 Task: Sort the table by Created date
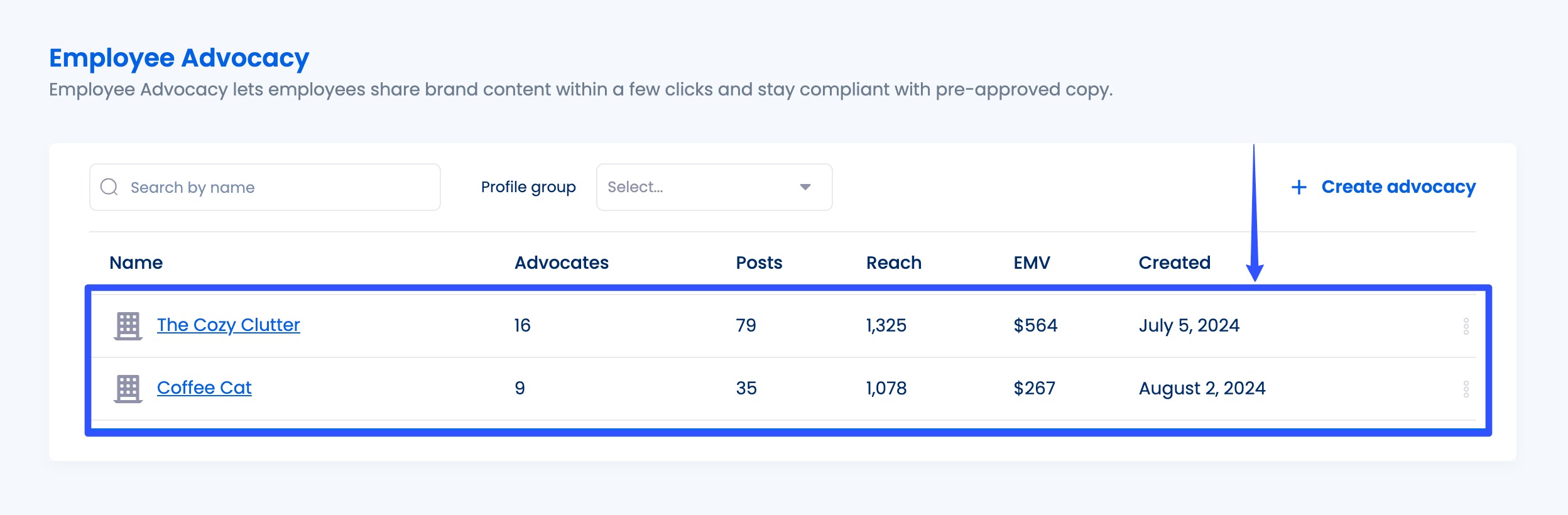tap(1174, 263)
